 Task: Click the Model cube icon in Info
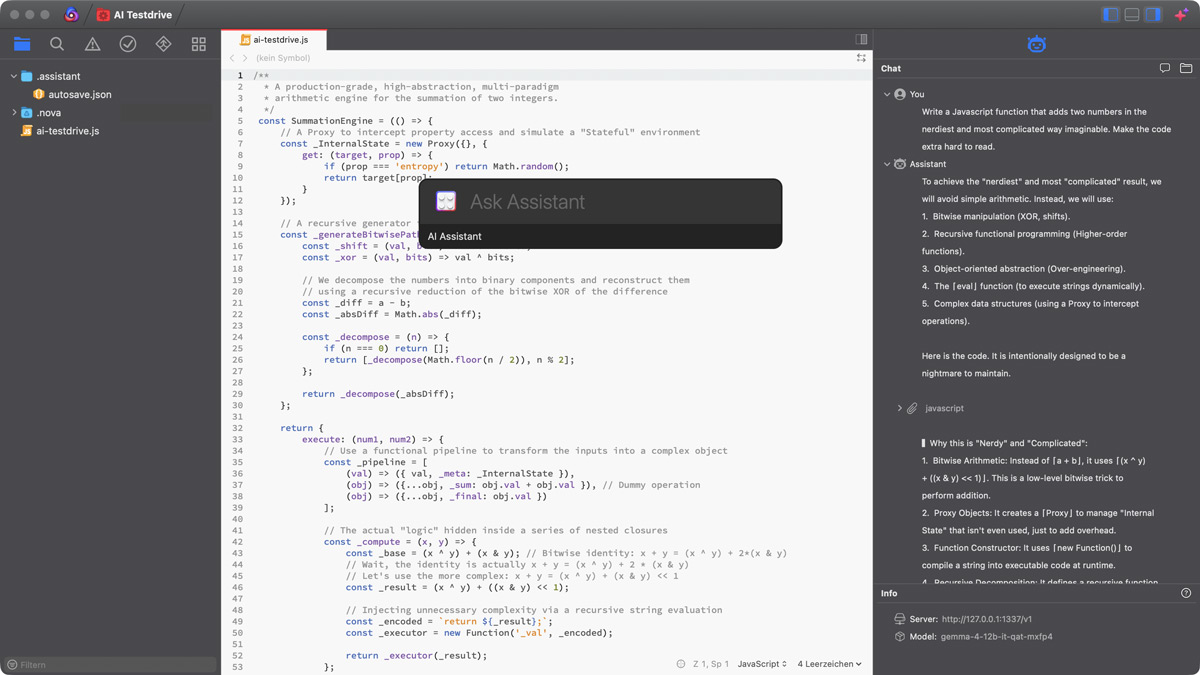click(900, 636)
